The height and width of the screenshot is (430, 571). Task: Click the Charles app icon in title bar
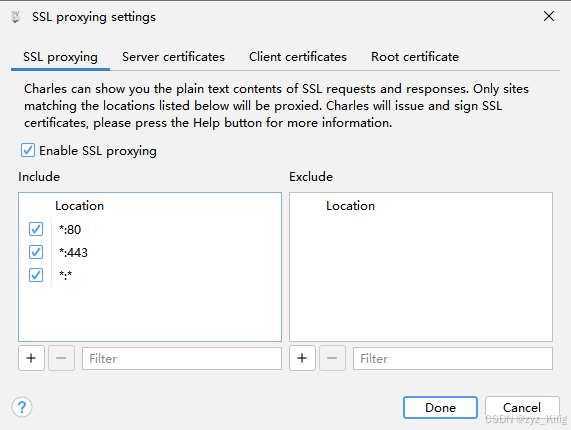pos(16,17)
